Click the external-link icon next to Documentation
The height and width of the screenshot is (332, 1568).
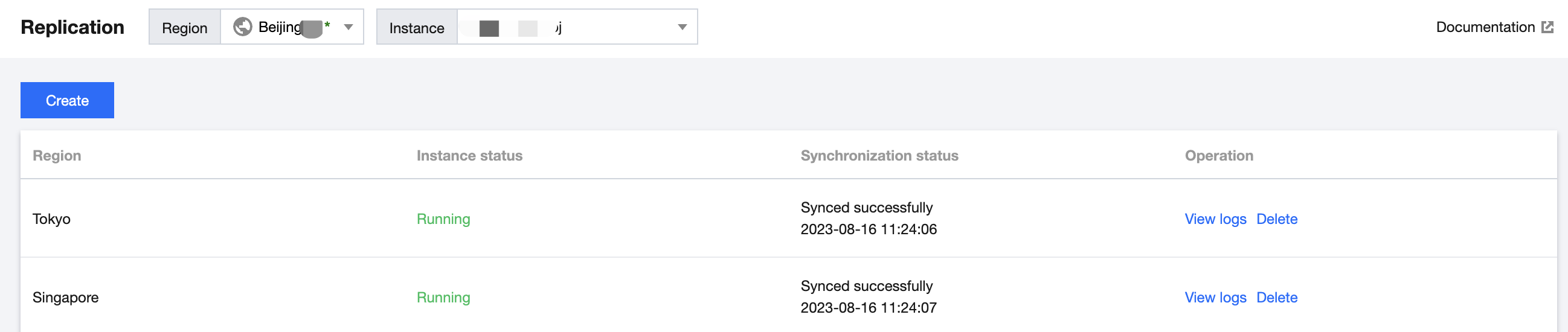[1547, 27]
